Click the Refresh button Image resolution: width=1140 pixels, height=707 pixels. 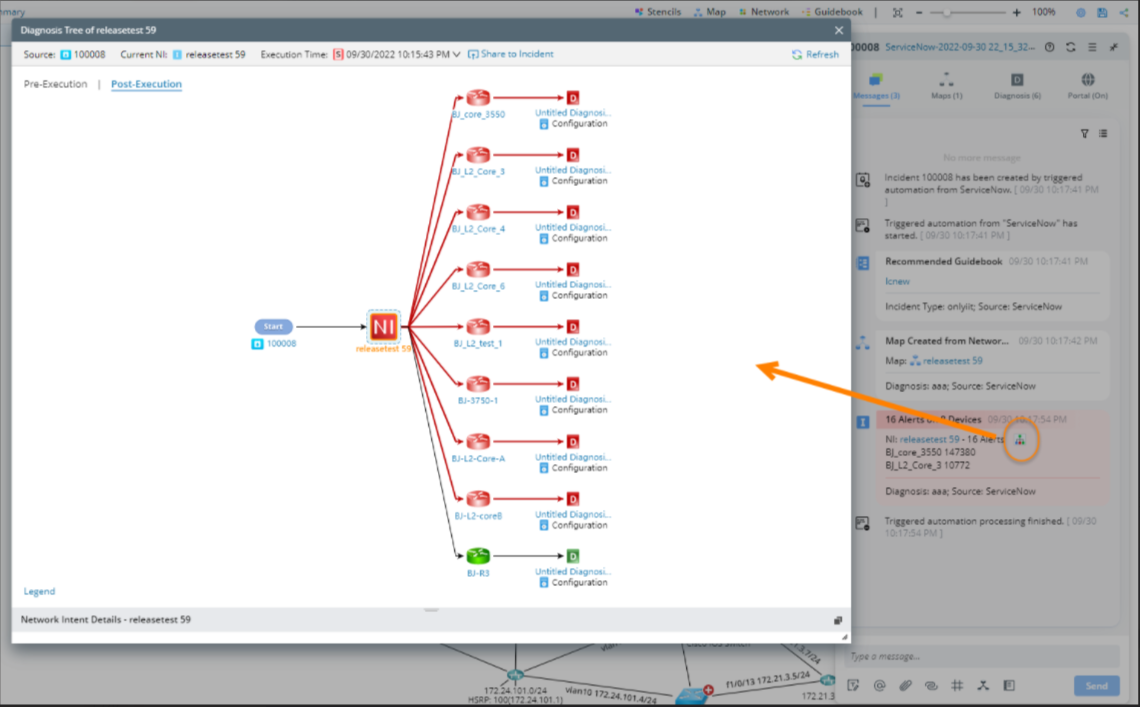[815, 54]
